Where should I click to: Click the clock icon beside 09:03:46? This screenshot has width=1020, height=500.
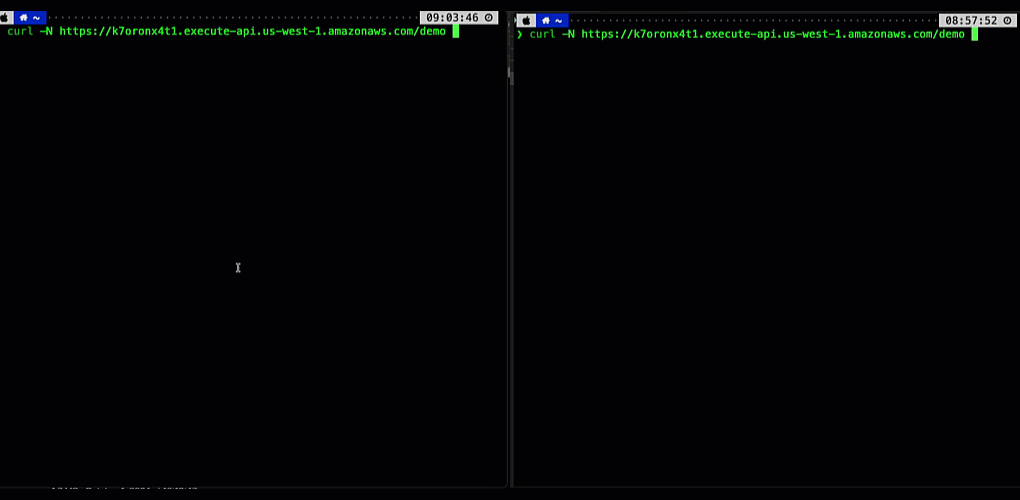(489, 18)
